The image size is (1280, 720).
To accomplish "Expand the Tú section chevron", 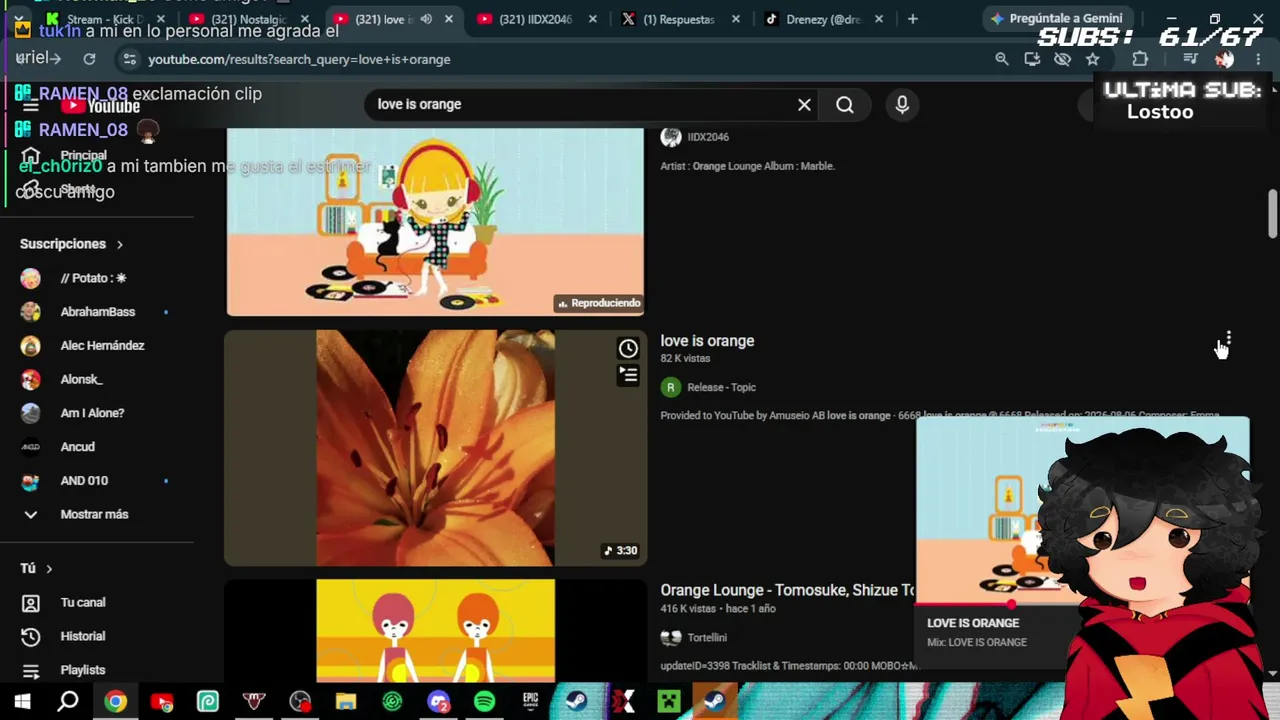I will point(49,568).
